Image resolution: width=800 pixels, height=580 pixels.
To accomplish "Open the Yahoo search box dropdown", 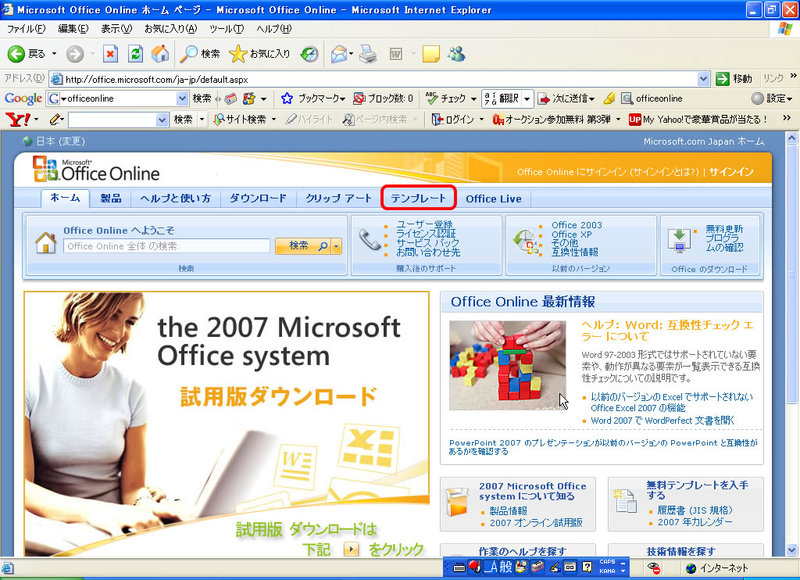I will [x=162, y=119].
